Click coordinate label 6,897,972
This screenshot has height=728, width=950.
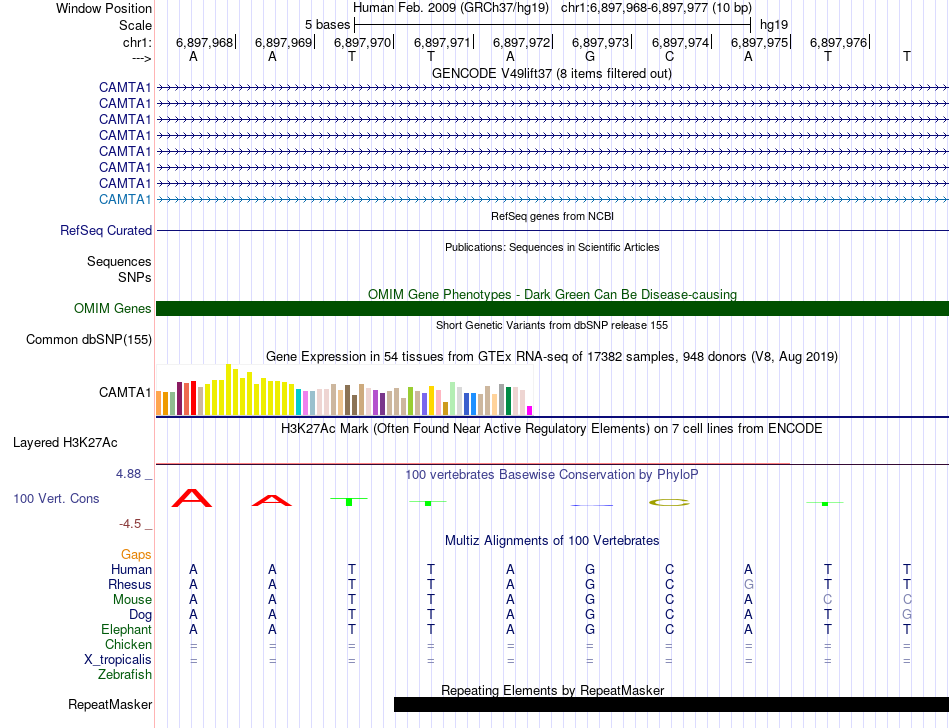coord(521,42)
